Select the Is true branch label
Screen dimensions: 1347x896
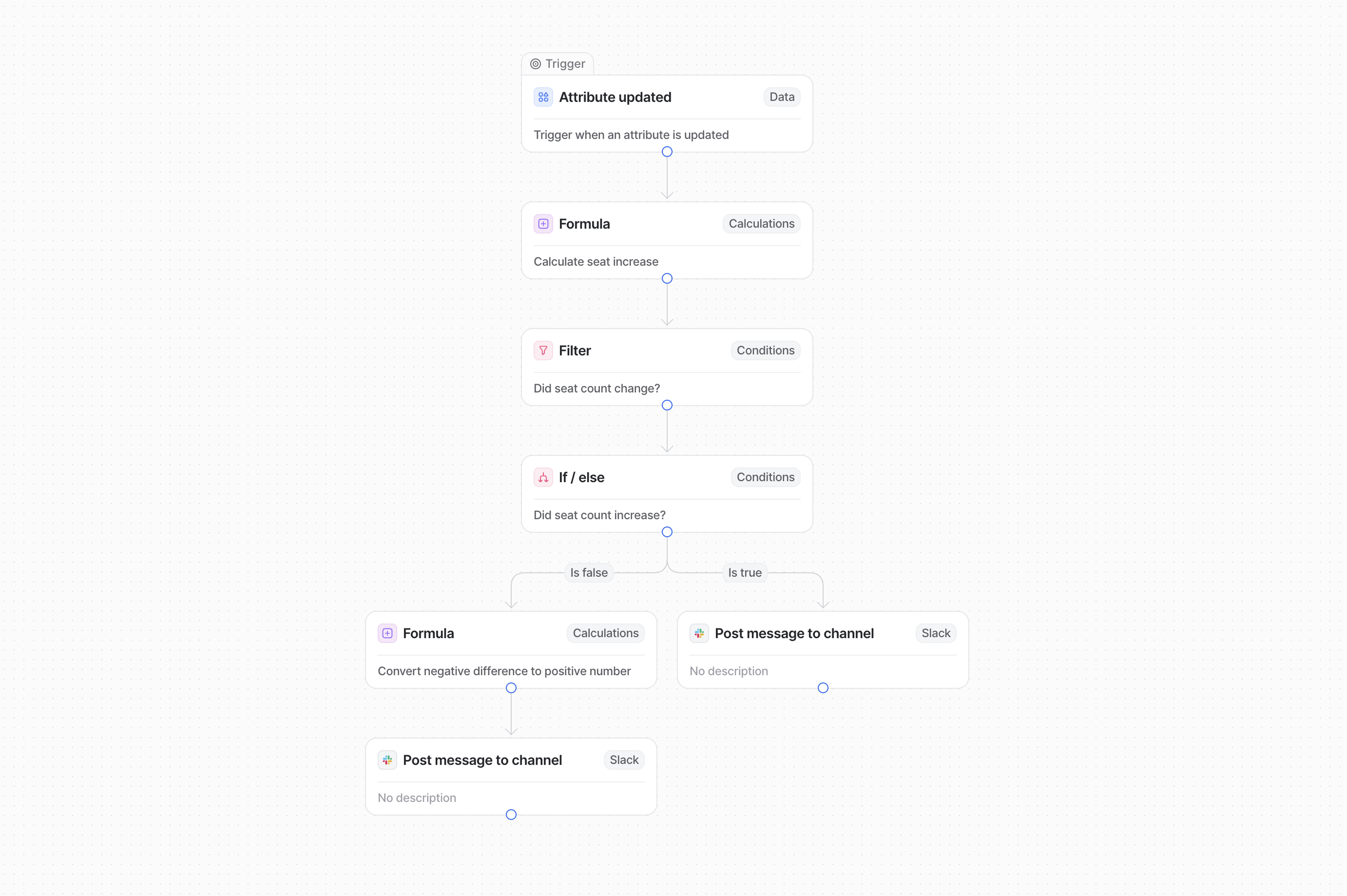pos(744,573)
